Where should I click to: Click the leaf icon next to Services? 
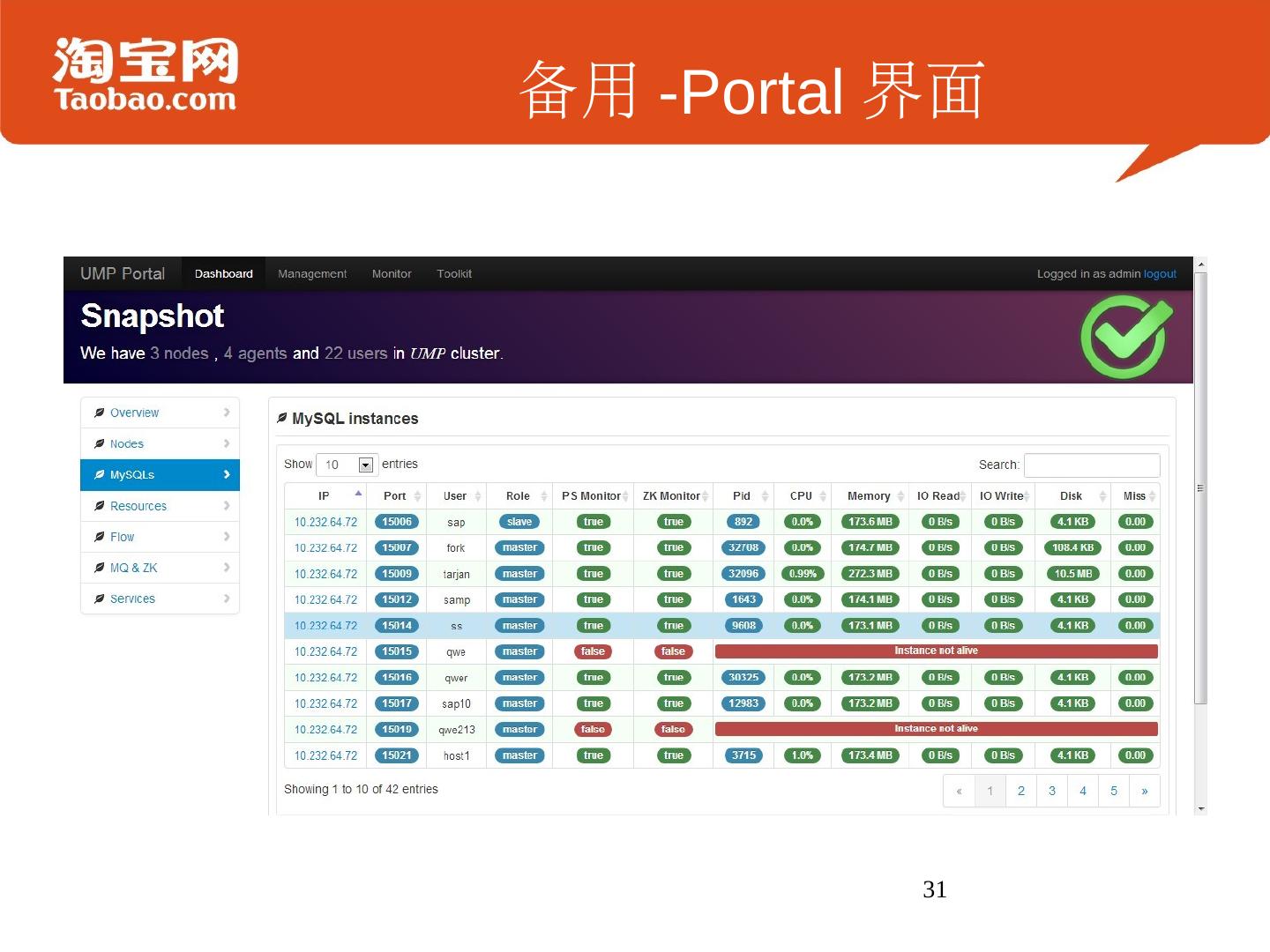[100, 599]
